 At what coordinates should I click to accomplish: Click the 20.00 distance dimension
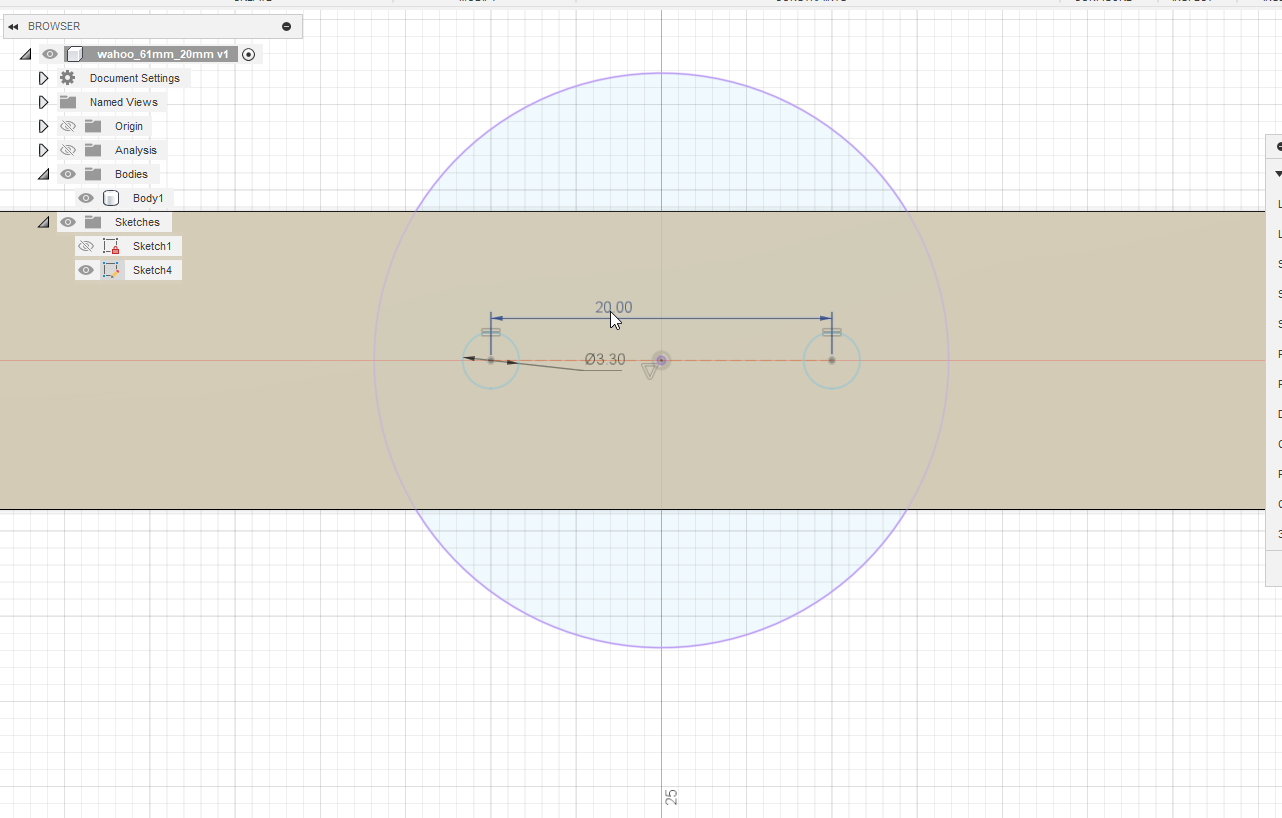pyautogui.click(x=613, y=307)
